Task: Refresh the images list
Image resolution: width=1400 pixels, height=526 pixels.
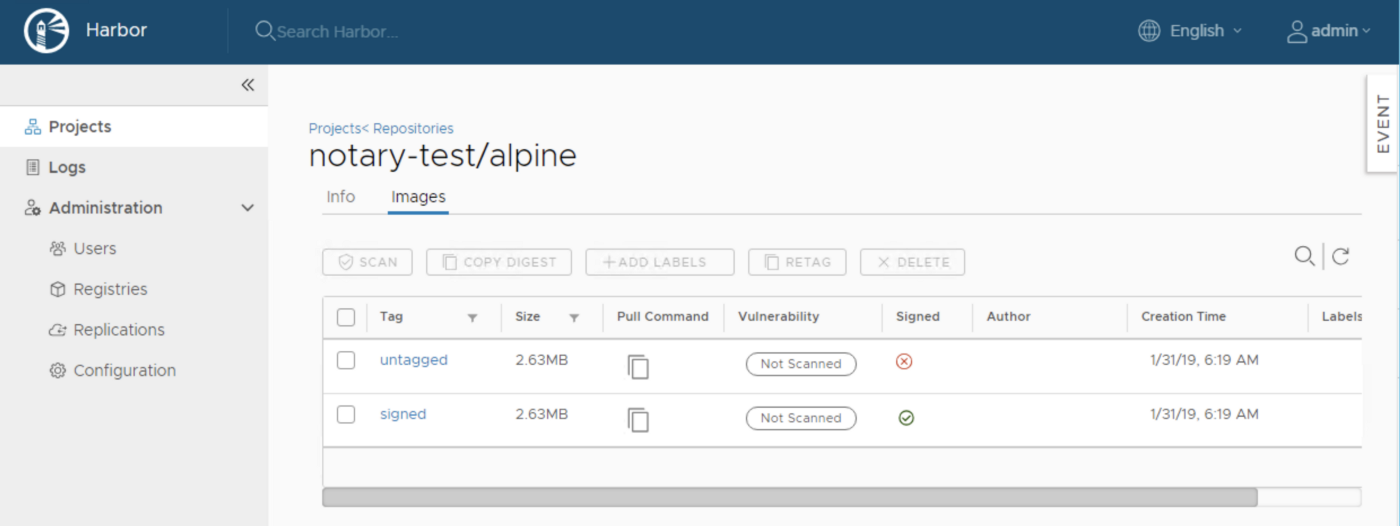Action: [x=1341, y=257]
